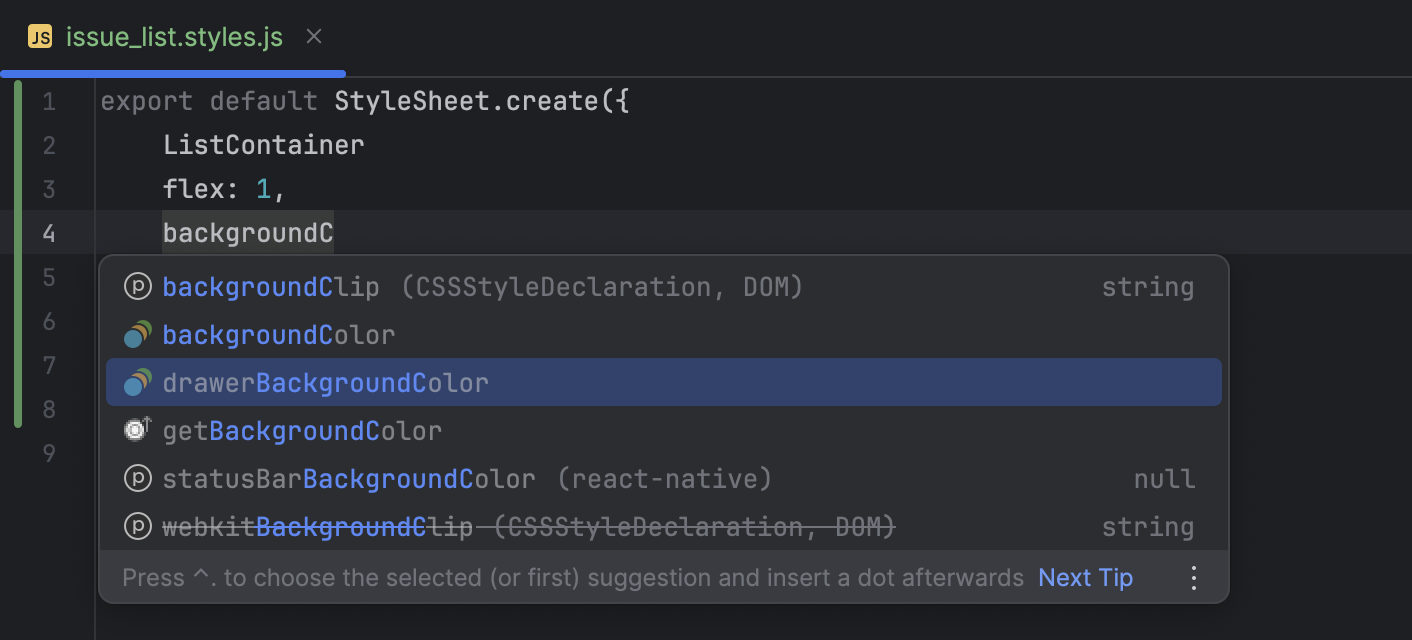The width and height of the screenshot is (1412, 640).
Task: Click the deprecated icon next to webkitBackgroundClip entry
Action: 138,526
